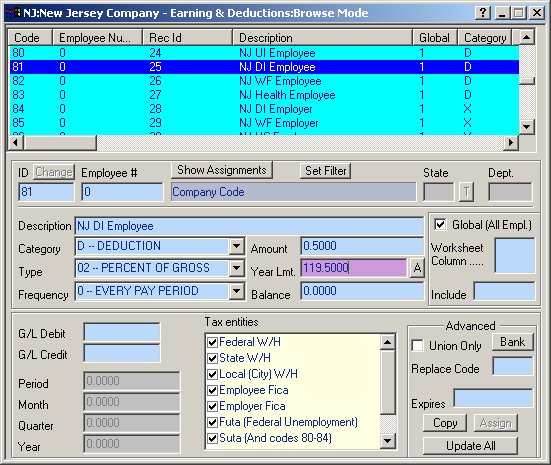Sort by the Description column header
The image size is (551, 465).
[x=322, y=38]
